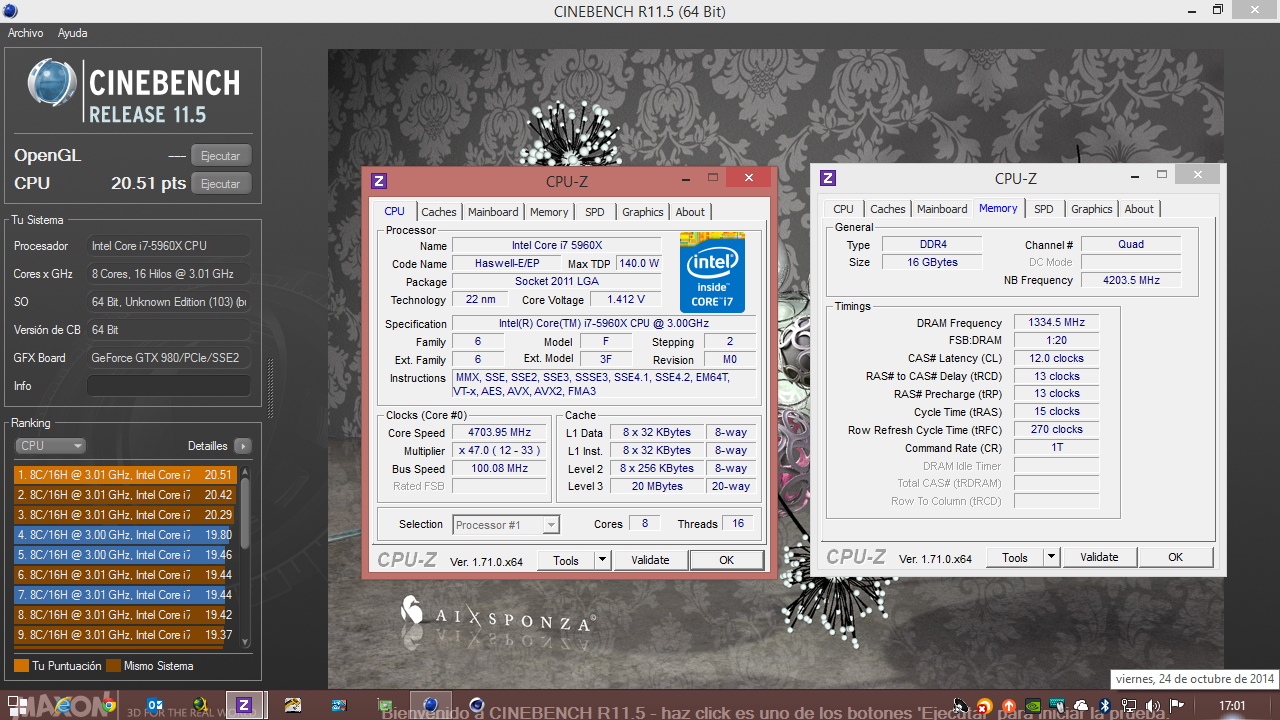Switch to Graphics tab in right CPU-Z window

coord(1091,209)
